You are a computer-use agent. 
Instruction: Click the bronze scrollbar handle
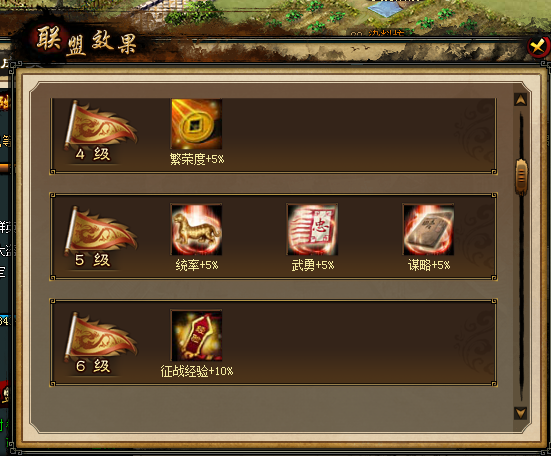[x=521, y=176]
